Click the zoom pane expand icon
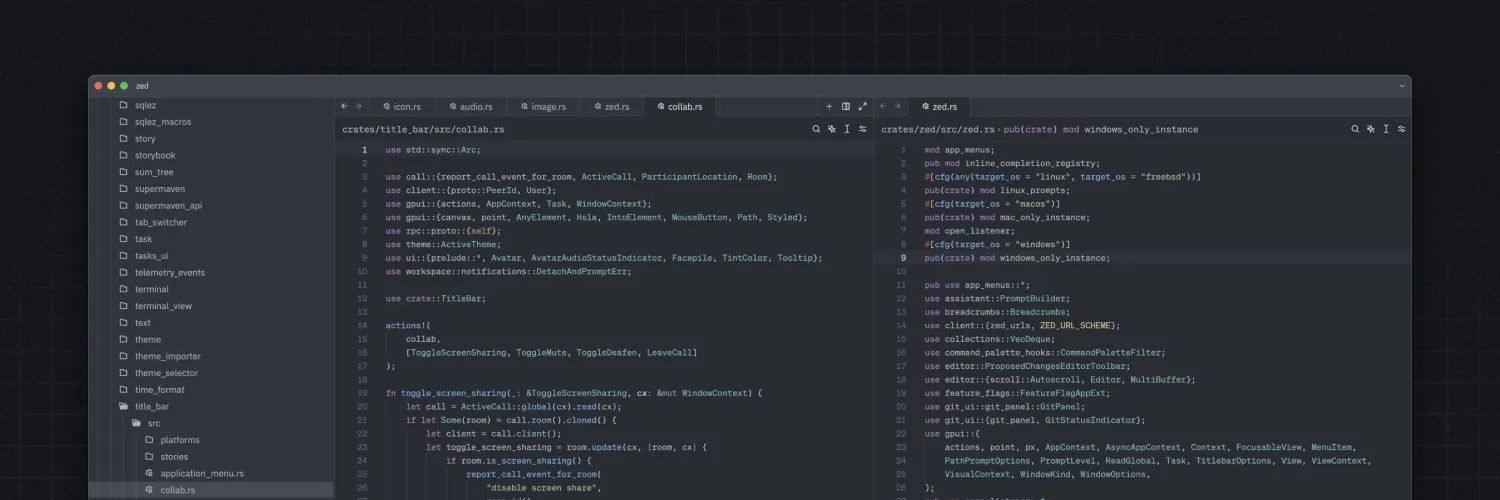This screenshot has width=1500, height=500. coord(863,106)
